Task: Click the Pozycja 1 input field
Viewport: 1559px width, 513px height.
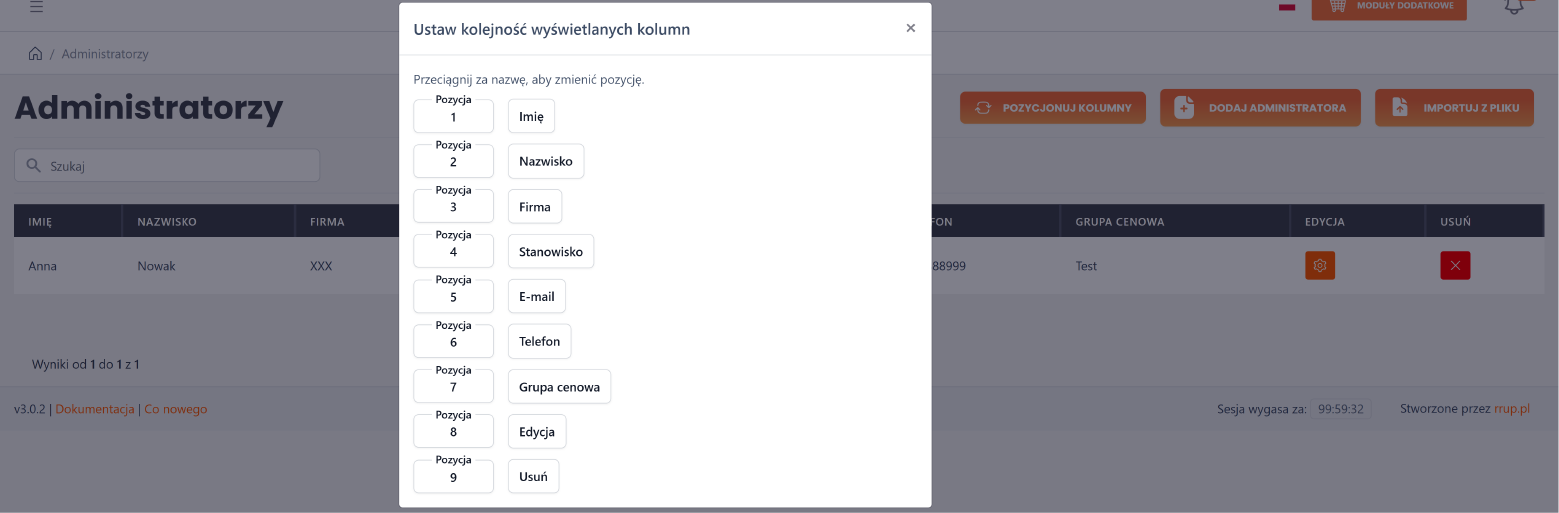Action: 453,117
